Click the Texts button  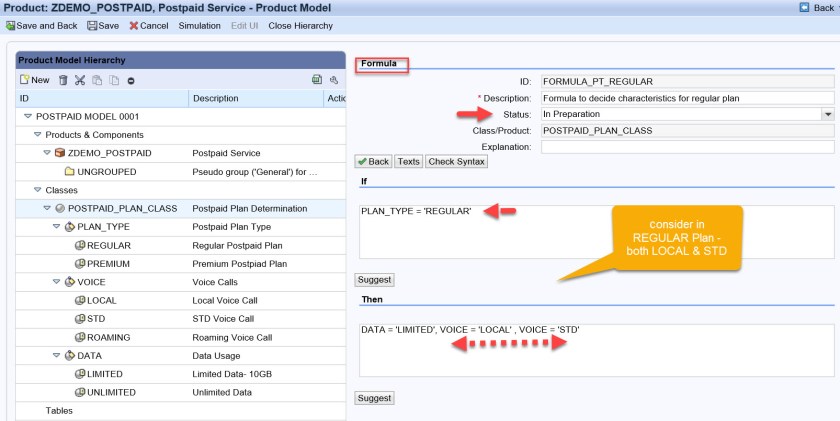pyautogui.click(x=408, y=161)
